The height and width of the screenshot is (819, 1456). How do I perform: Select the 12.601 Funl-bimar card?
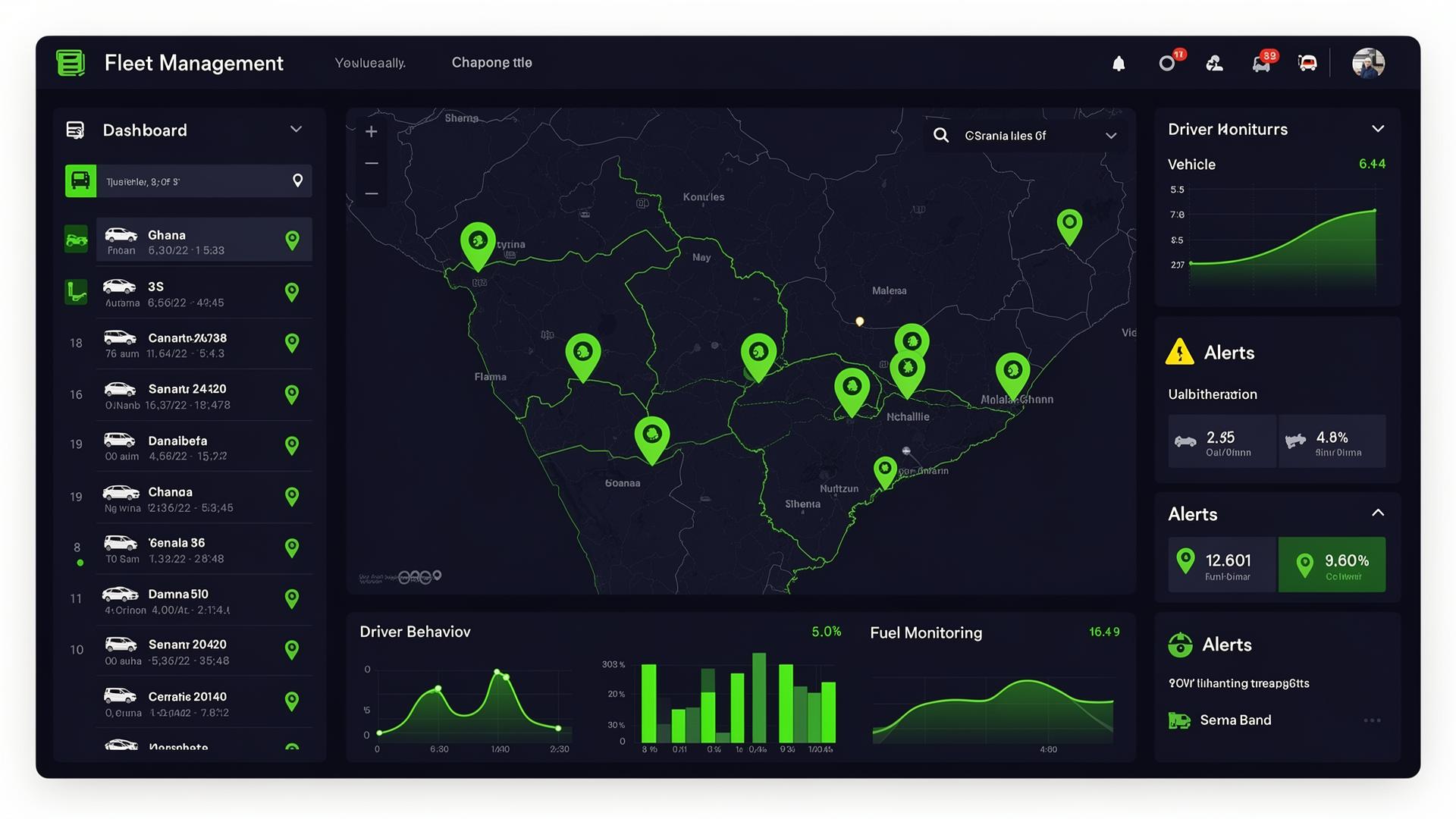click(1222, 565)
